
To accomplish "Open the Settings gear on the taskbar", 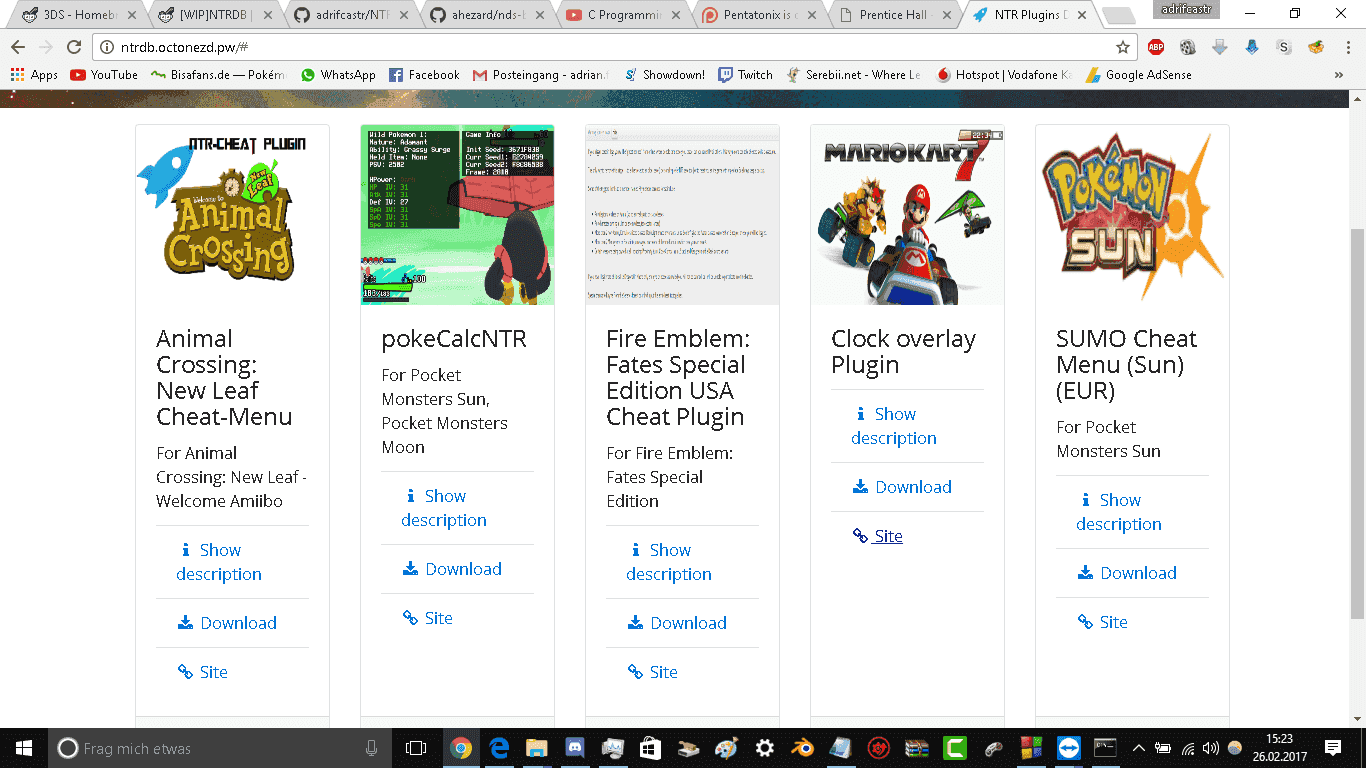I will click(x=764, y=748).
